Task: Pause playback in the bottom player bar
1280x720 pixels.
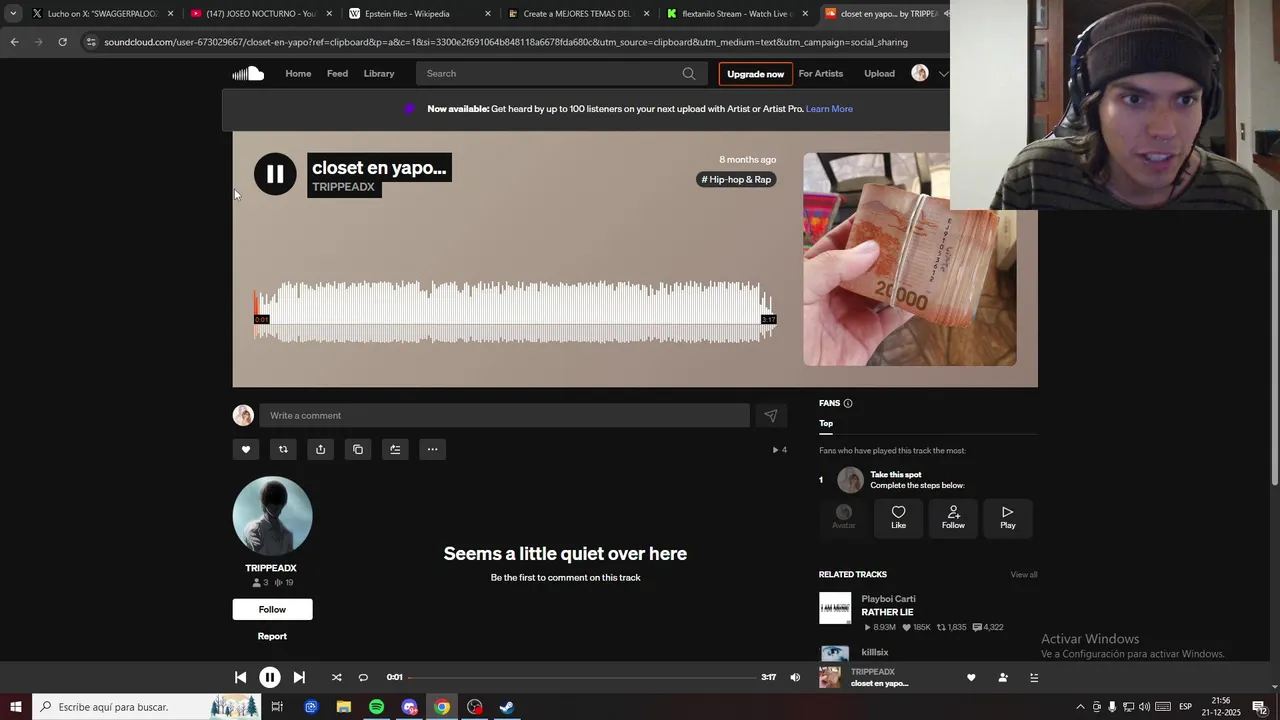Action: click(270, 677)
